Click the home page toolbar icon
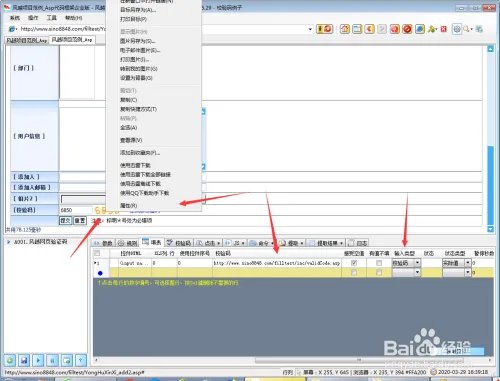 point(345,29)
